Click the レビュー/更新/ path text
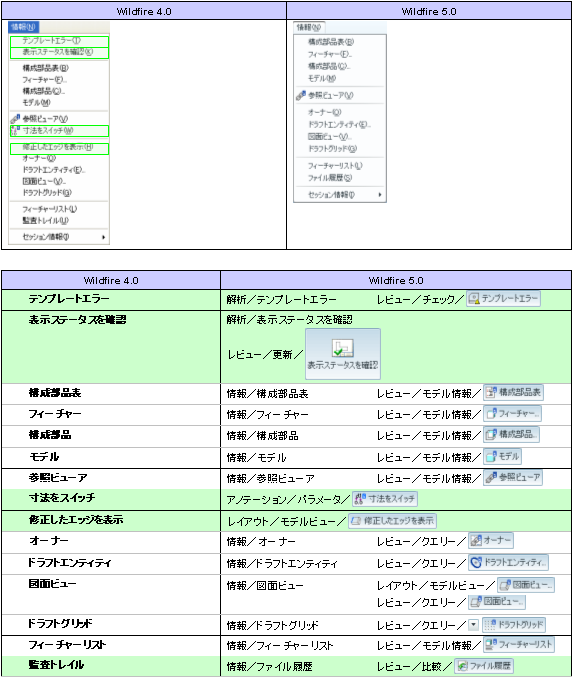 [x=266, y=354]
